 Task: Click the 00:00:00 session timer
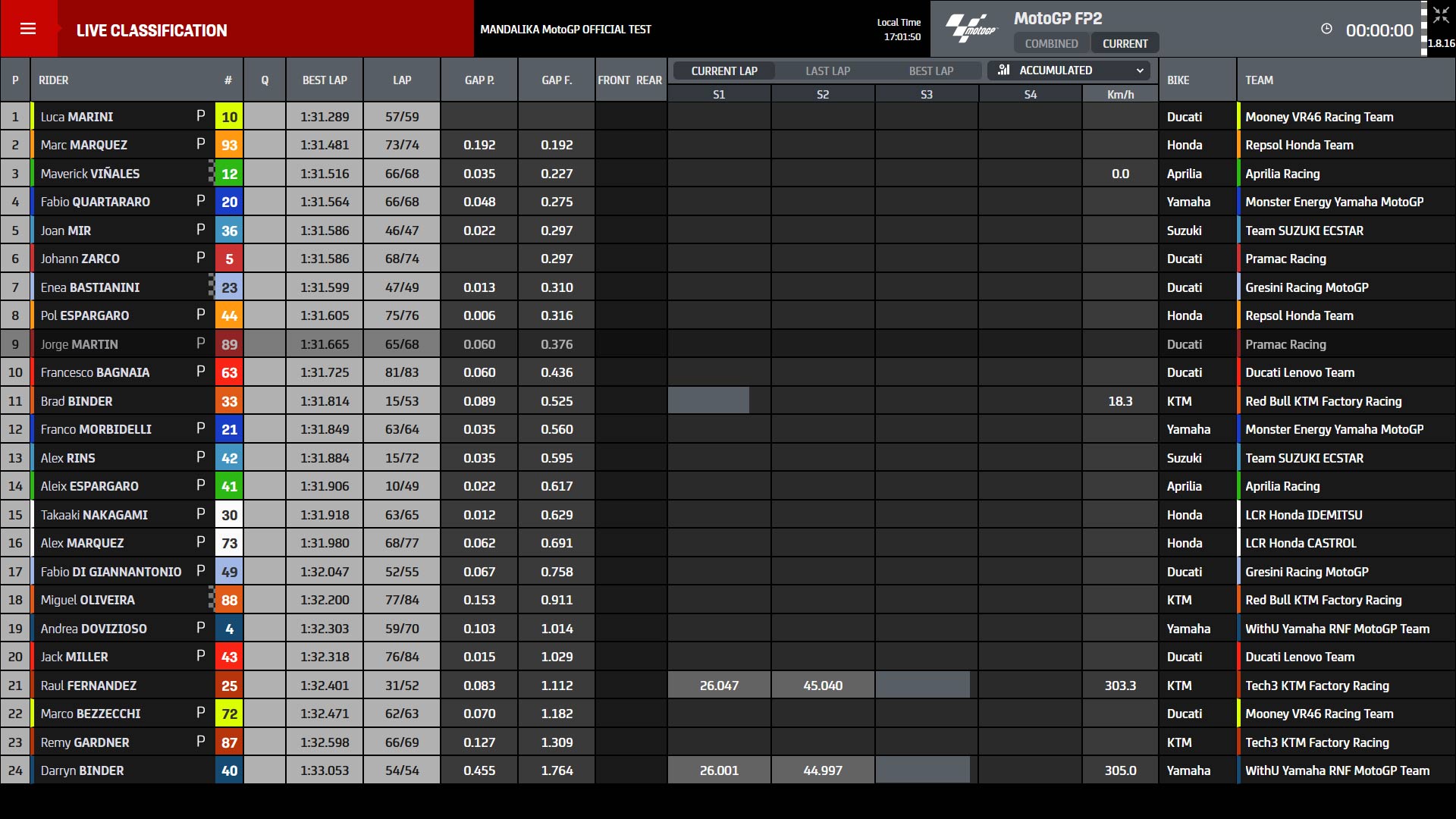(1379, 30)
